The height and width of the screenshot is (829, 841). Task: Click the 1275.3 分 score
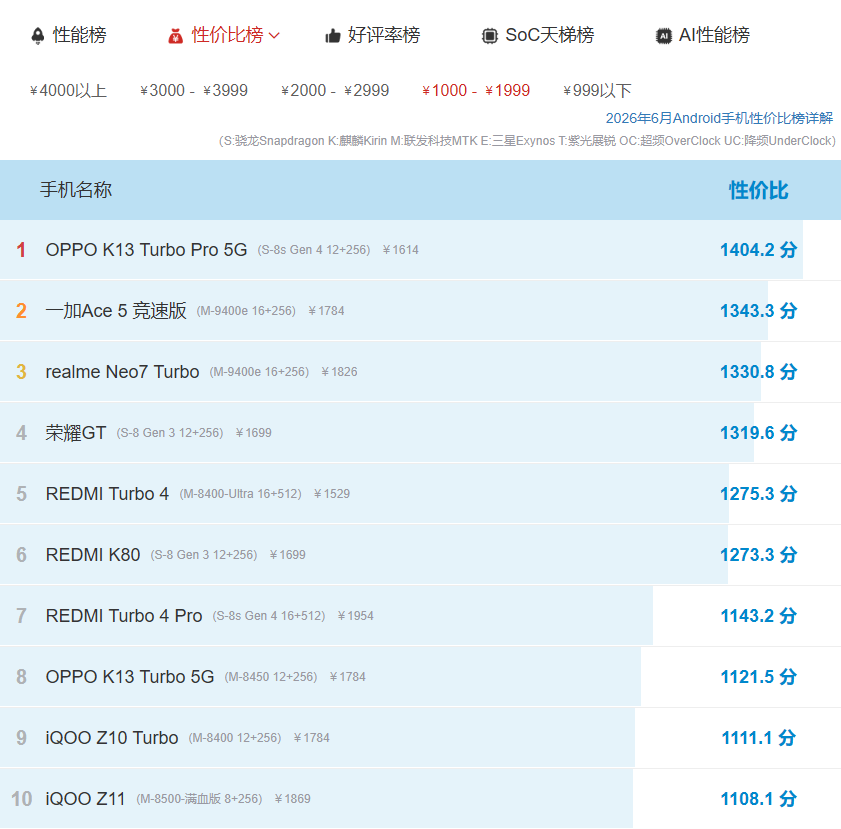pos(758,494)
